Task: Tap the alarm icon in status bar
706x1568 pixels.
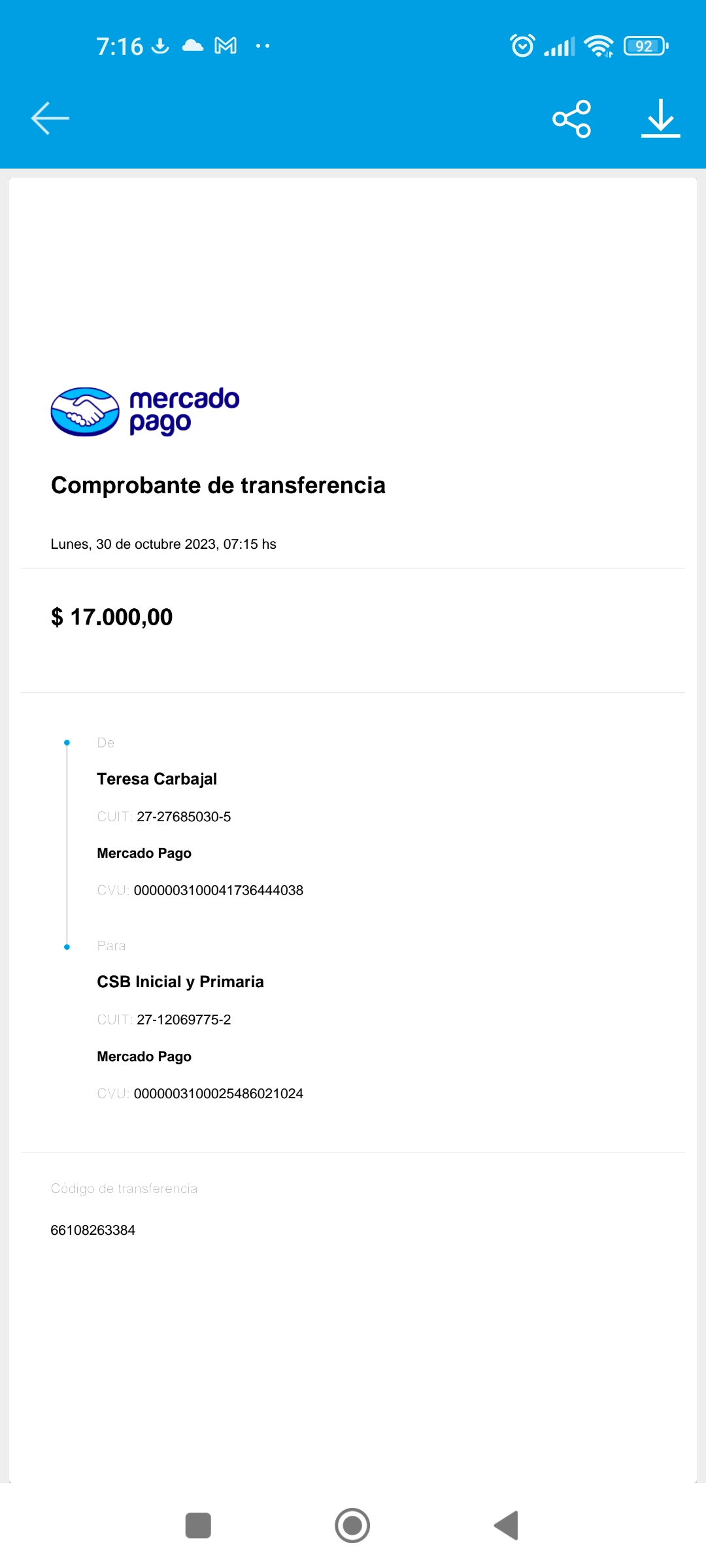Action: 522,46
